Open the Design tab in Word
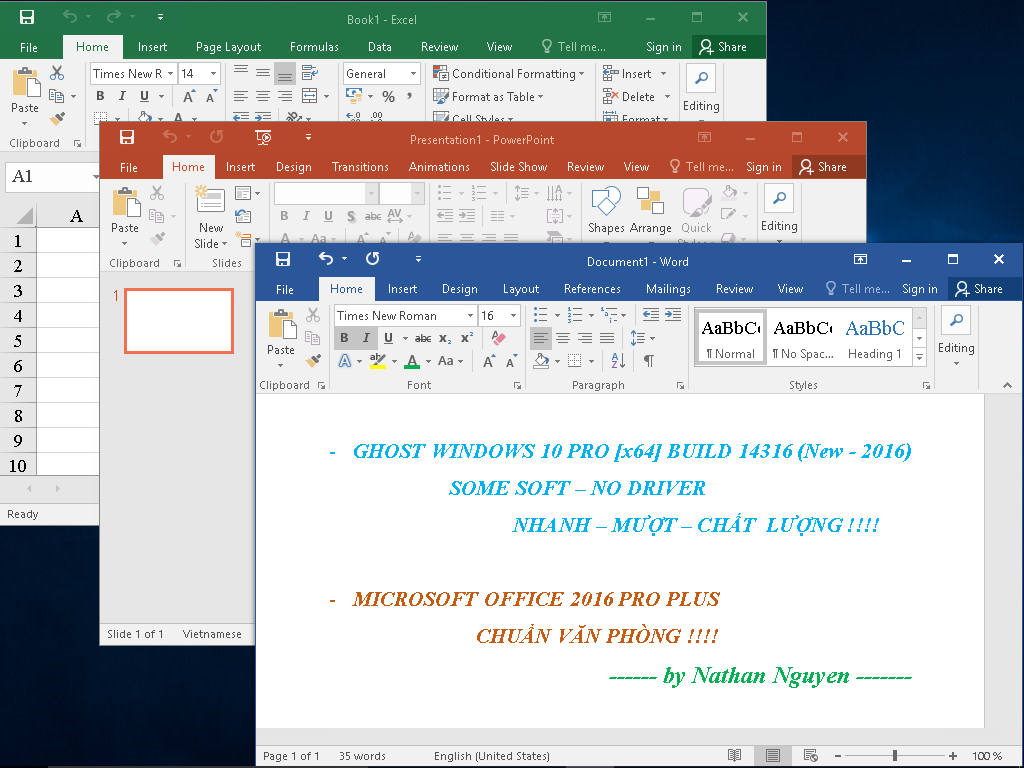This screenshot has width=1024, height=768. pyautogui.click(x=459, y=289)
